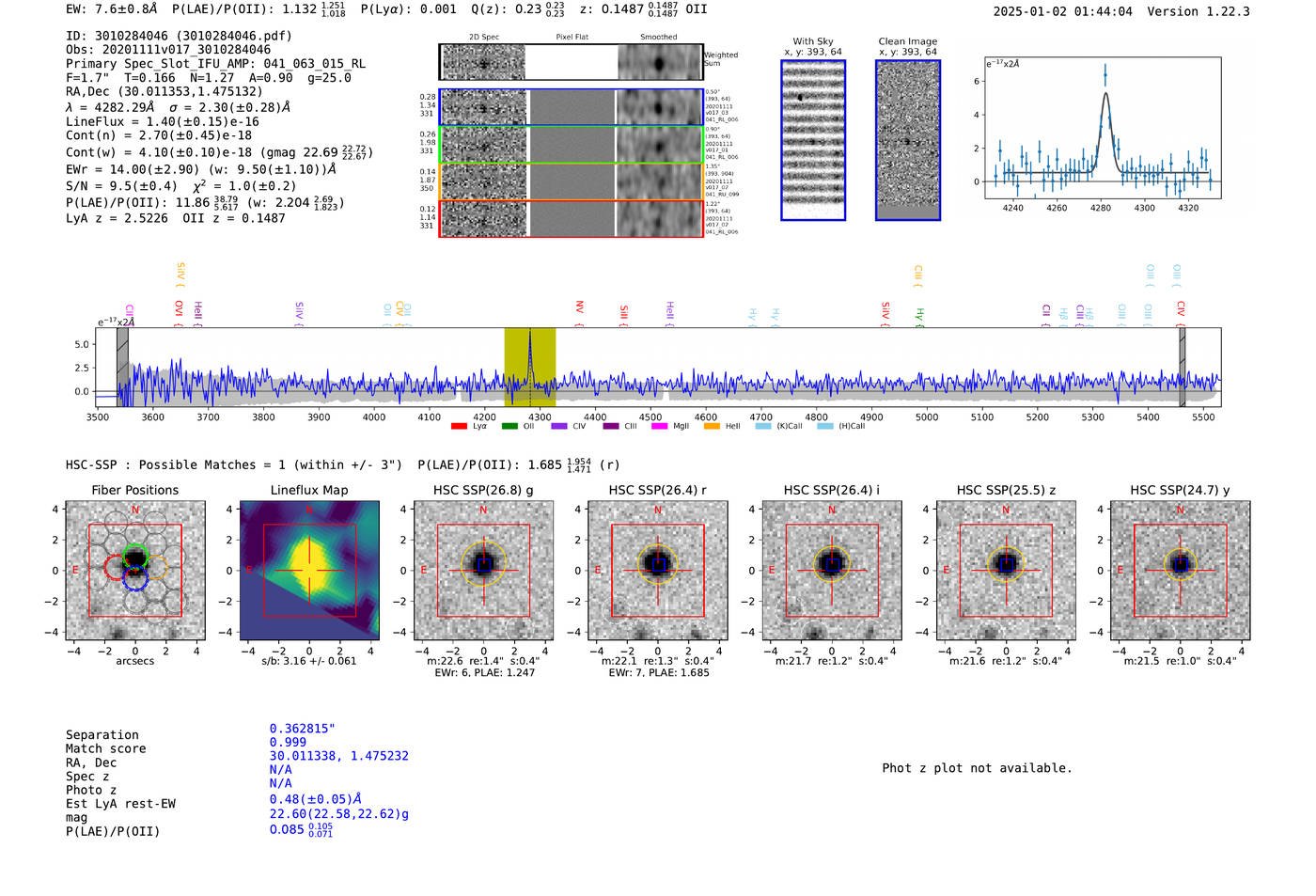Select the HSC SSP g-band cutout
This screenshot has height=896, width=1316.
(x=483, y=571)
